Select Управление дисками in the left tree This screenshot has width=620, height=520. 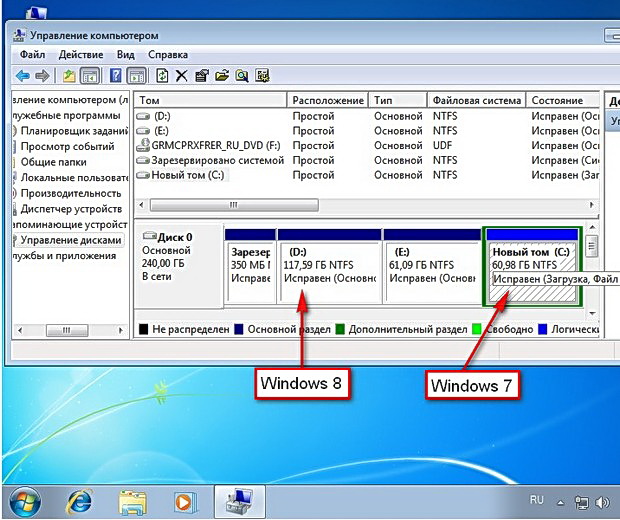pos(71,240)
